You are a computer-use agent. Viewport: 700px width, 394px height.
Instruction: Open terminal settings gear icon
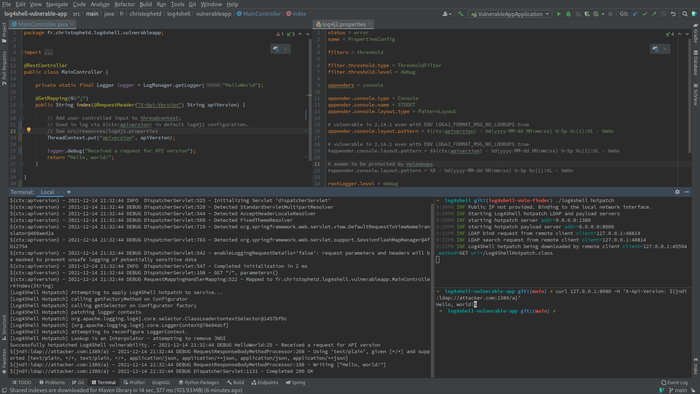tap(677, 192)
